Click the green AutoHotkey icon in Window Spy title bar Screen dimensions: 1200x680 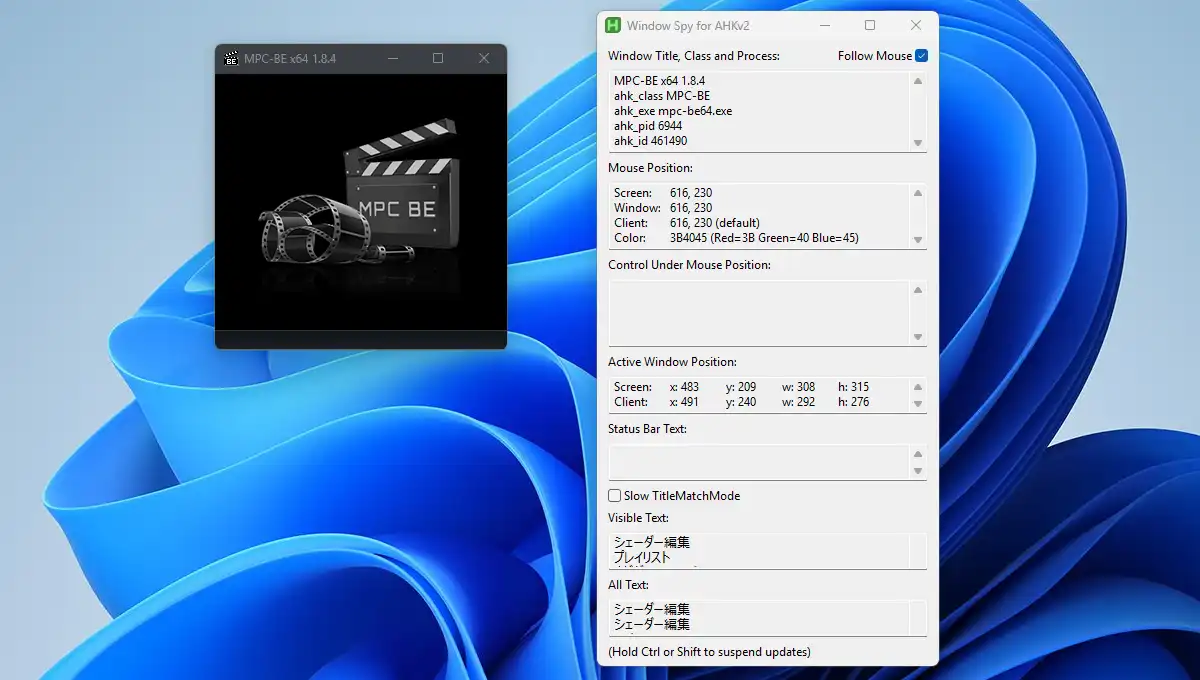pos(613,25)
